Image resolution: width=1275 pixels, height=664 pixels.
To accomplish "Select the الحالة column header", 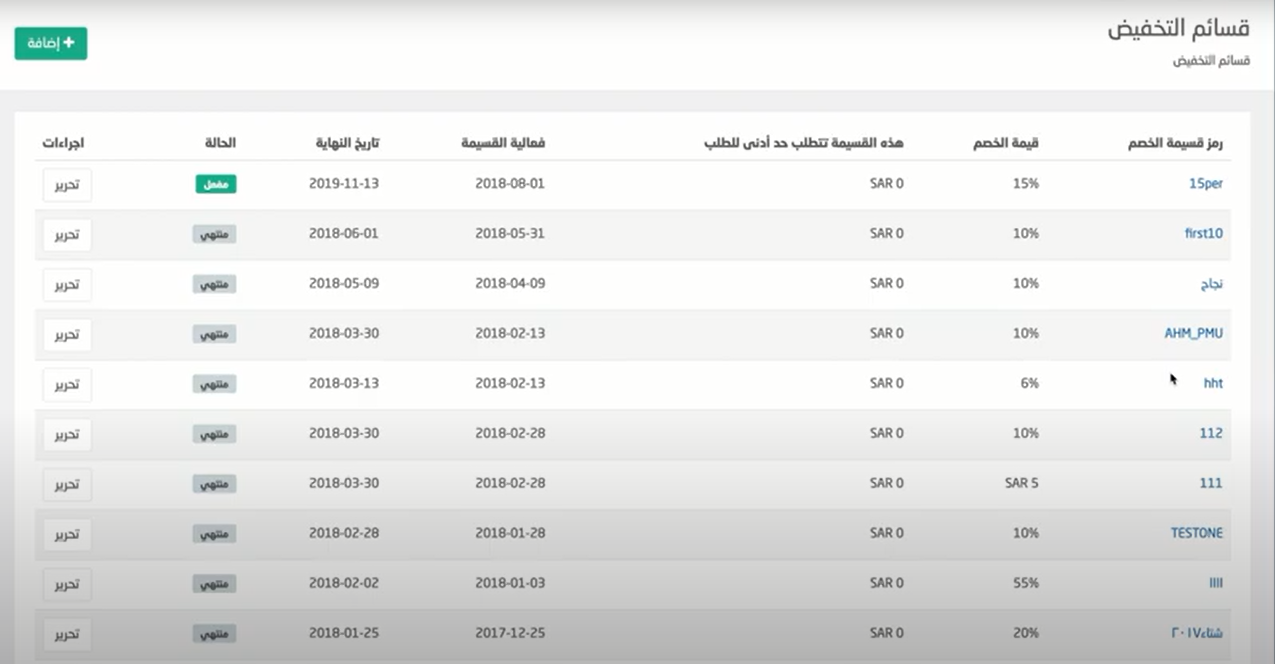I will coord(220,143).
